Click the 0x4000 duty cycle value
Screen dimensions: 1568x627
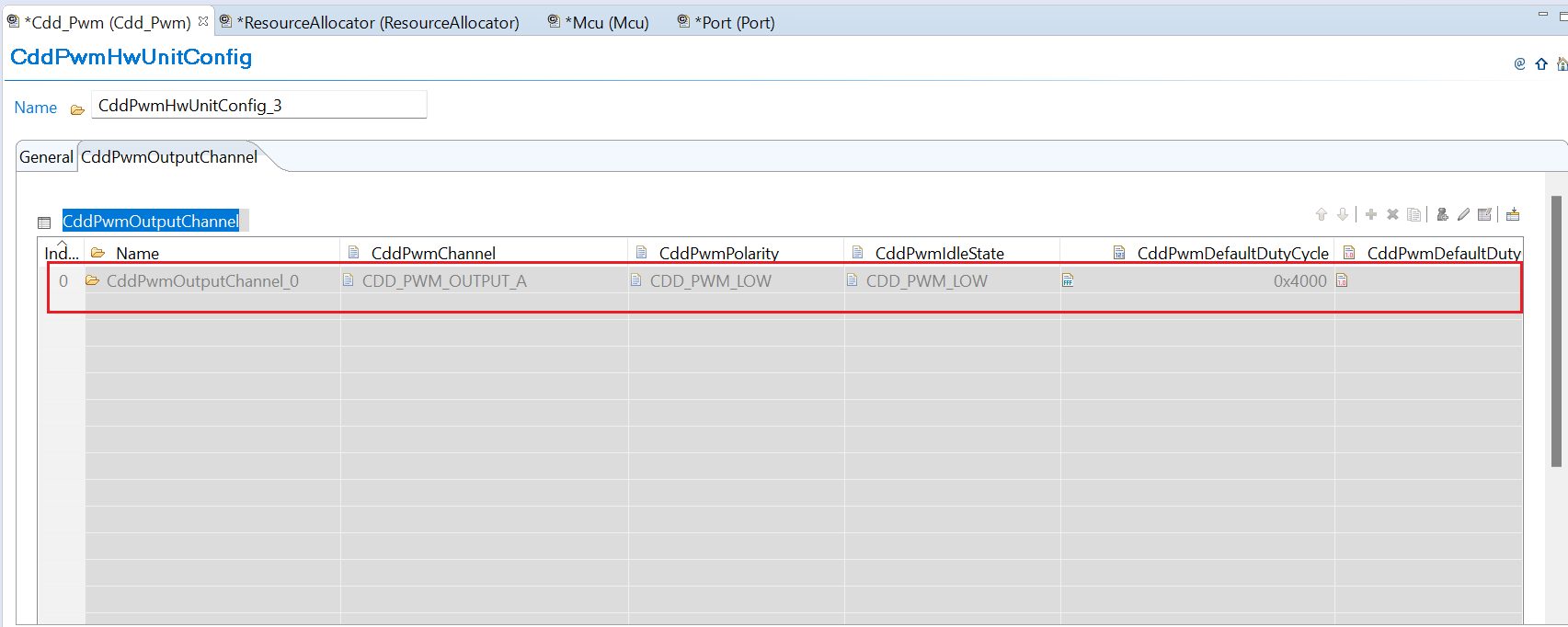[1299, 281]
